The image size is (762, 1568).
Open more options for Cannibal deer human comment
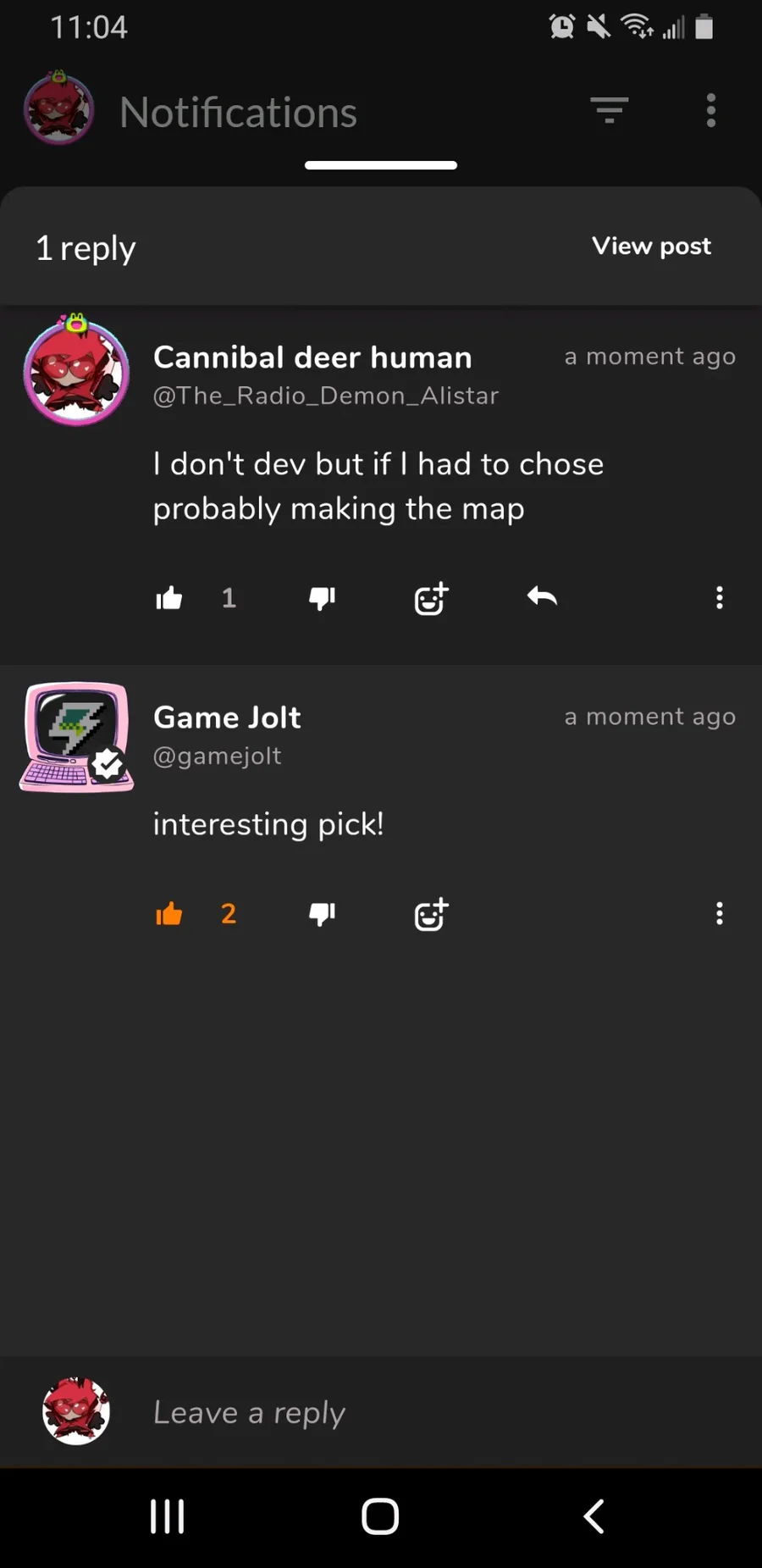pyautogui.click(x=720, y=598)
